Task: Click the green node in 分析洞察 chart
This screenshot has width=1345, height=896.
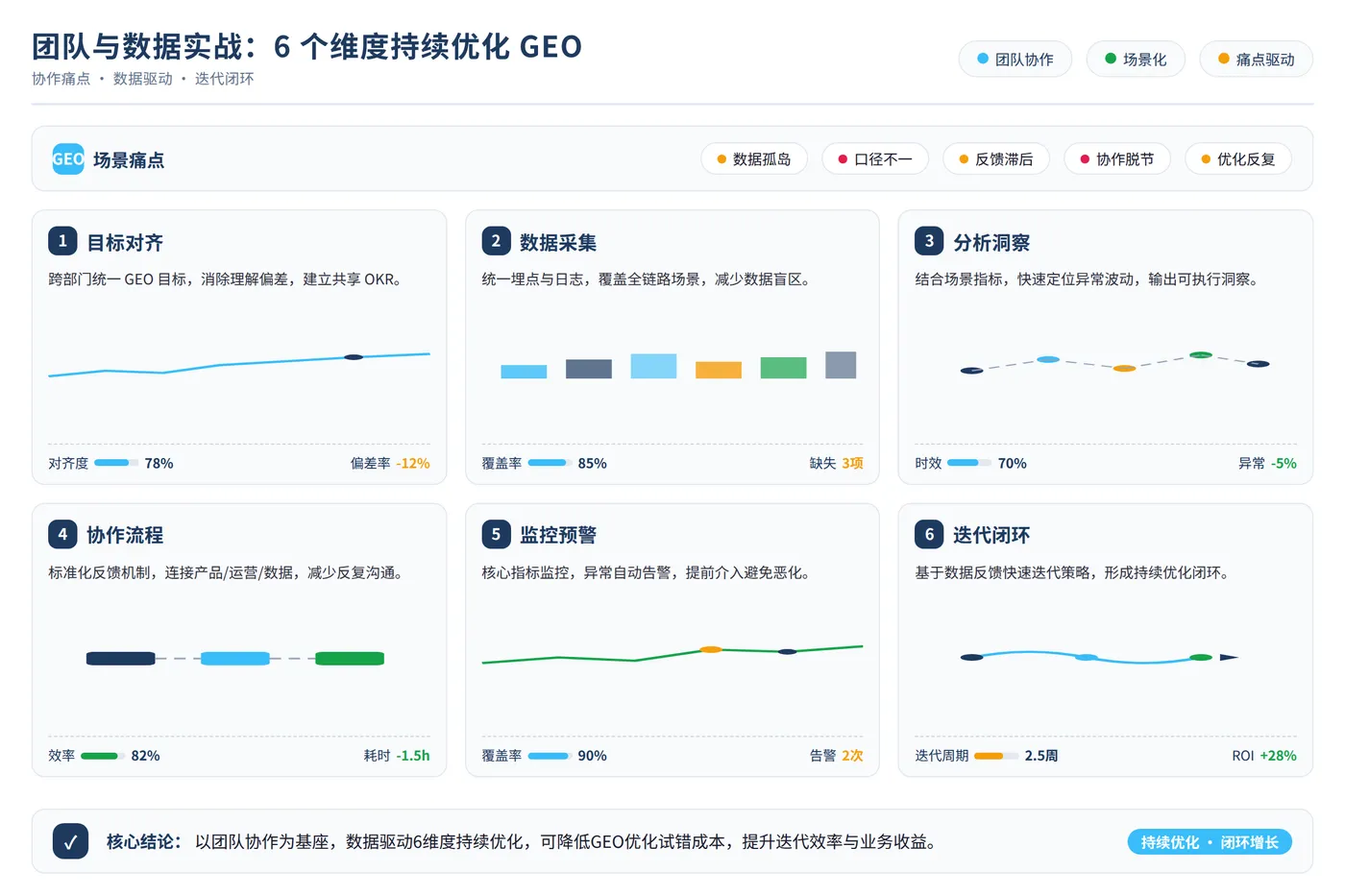Action: coord(1201,355)
